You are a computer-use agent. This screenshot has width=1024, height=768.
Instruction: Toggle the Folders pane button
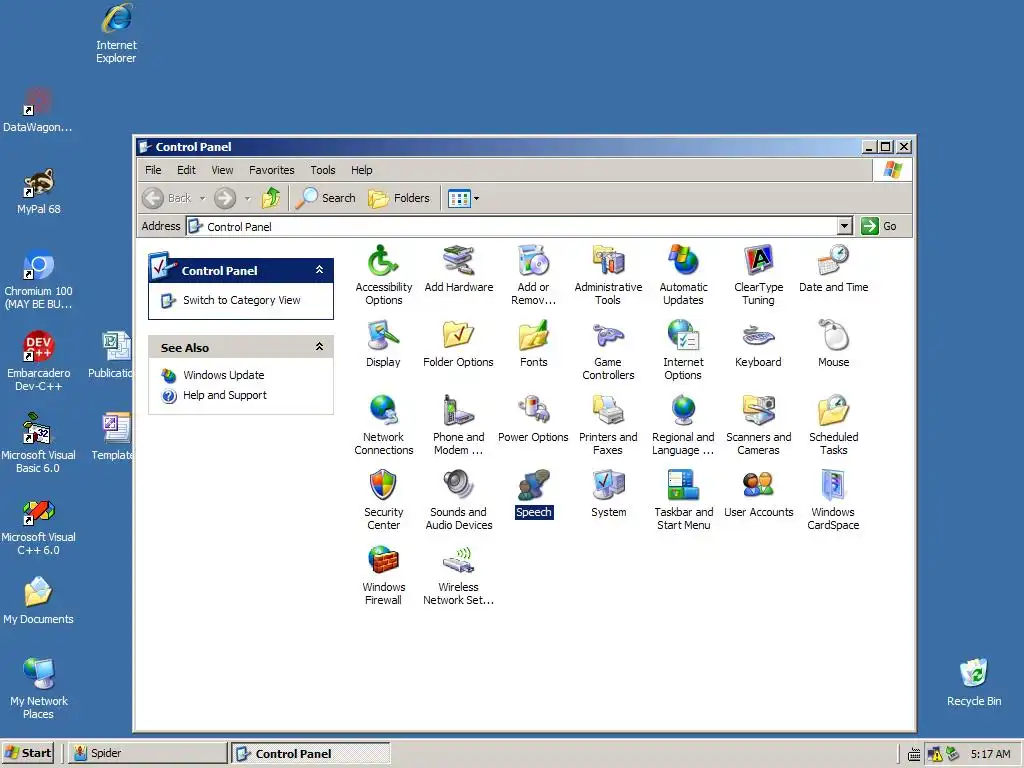399,198
